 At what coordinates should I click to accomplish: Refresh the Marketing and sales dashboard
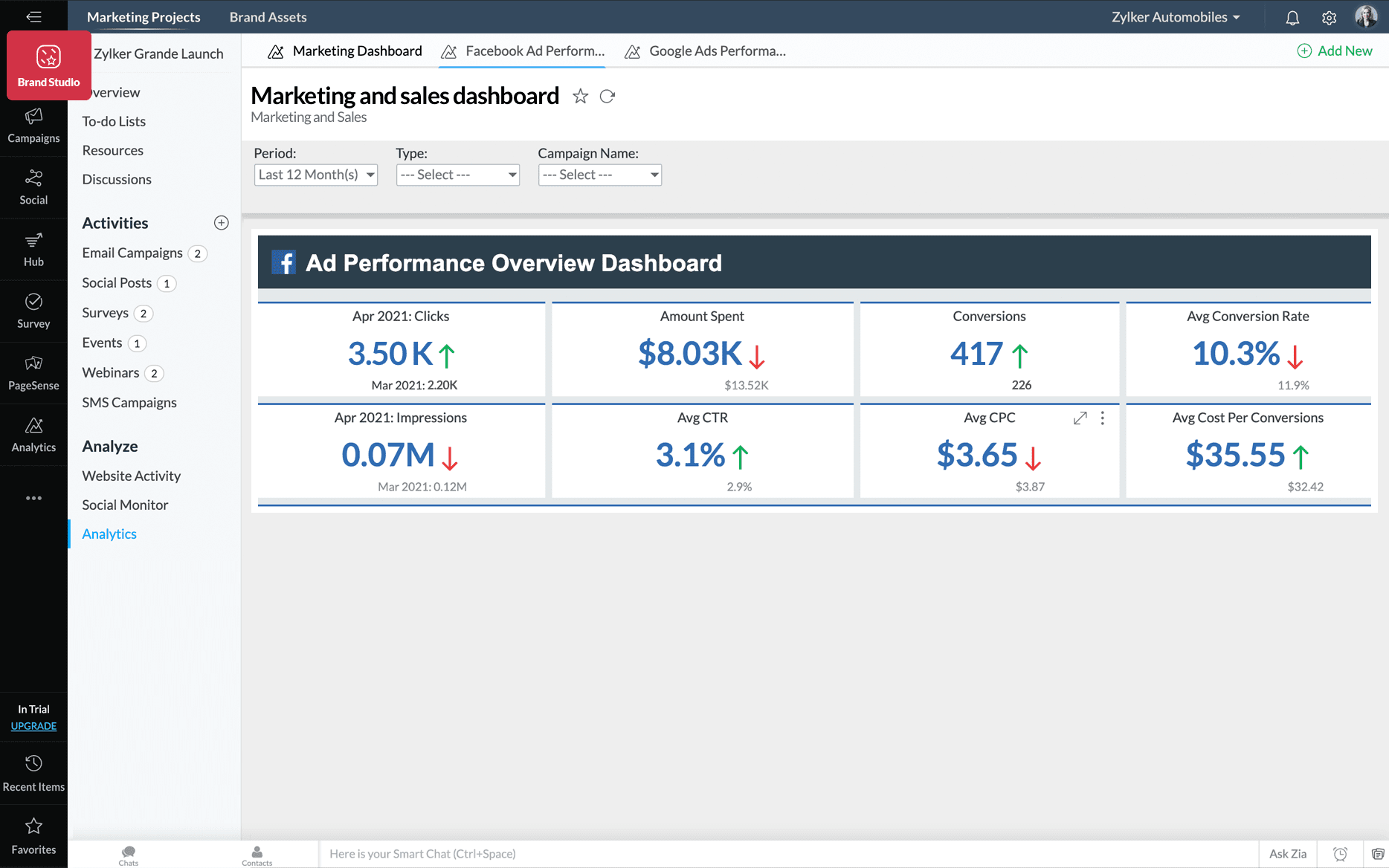click(x=608, y=96)
